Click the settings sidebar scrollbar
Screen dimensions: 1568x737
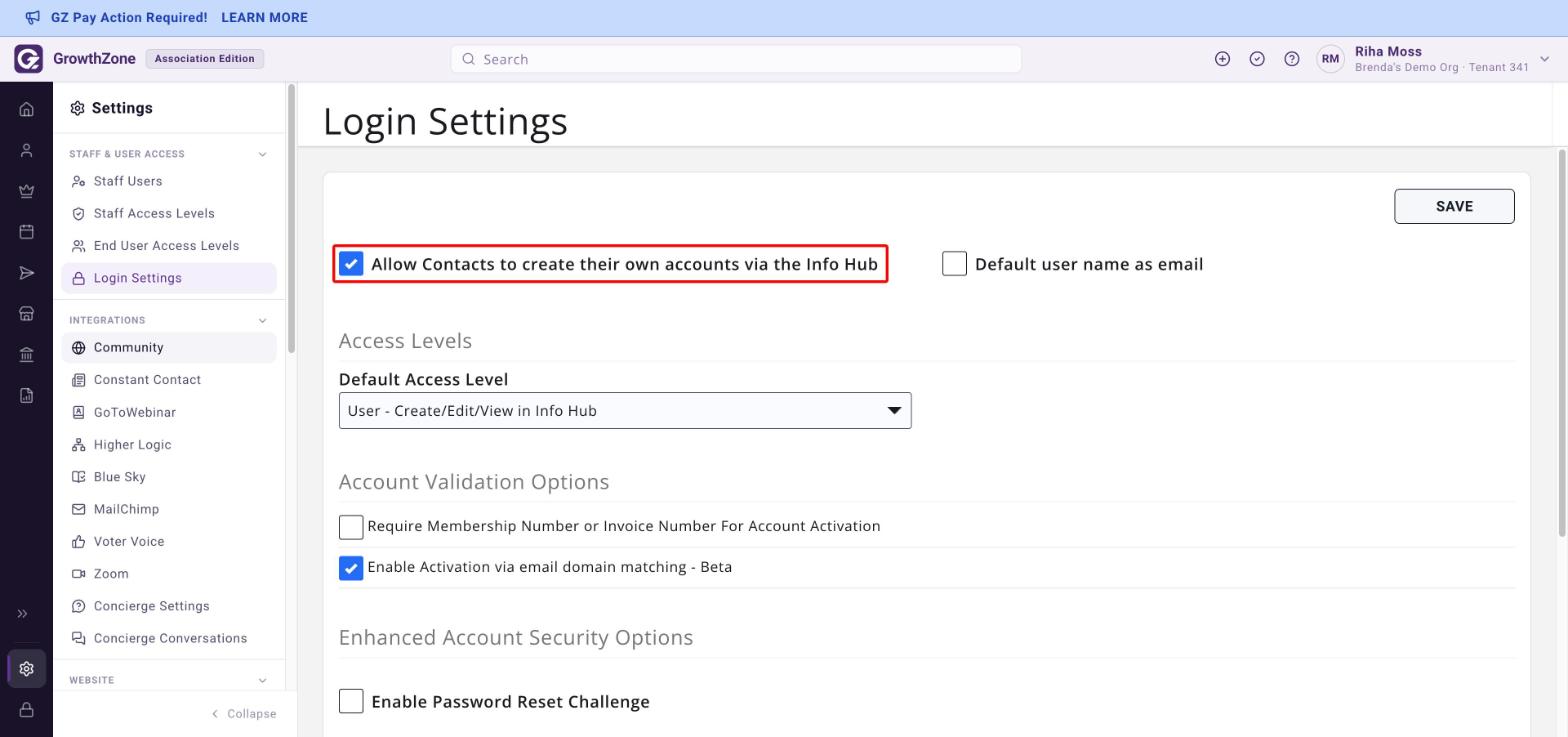291,218
